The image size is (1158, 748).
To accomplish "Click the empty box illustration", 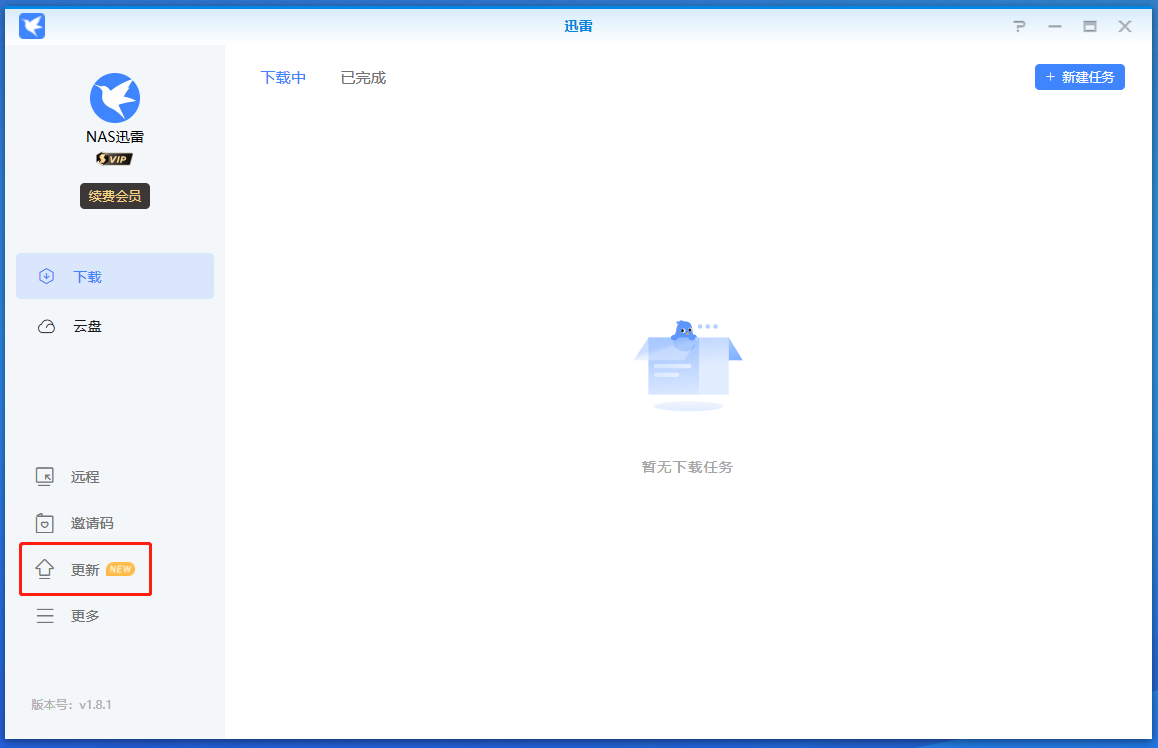I will [688, 365].
